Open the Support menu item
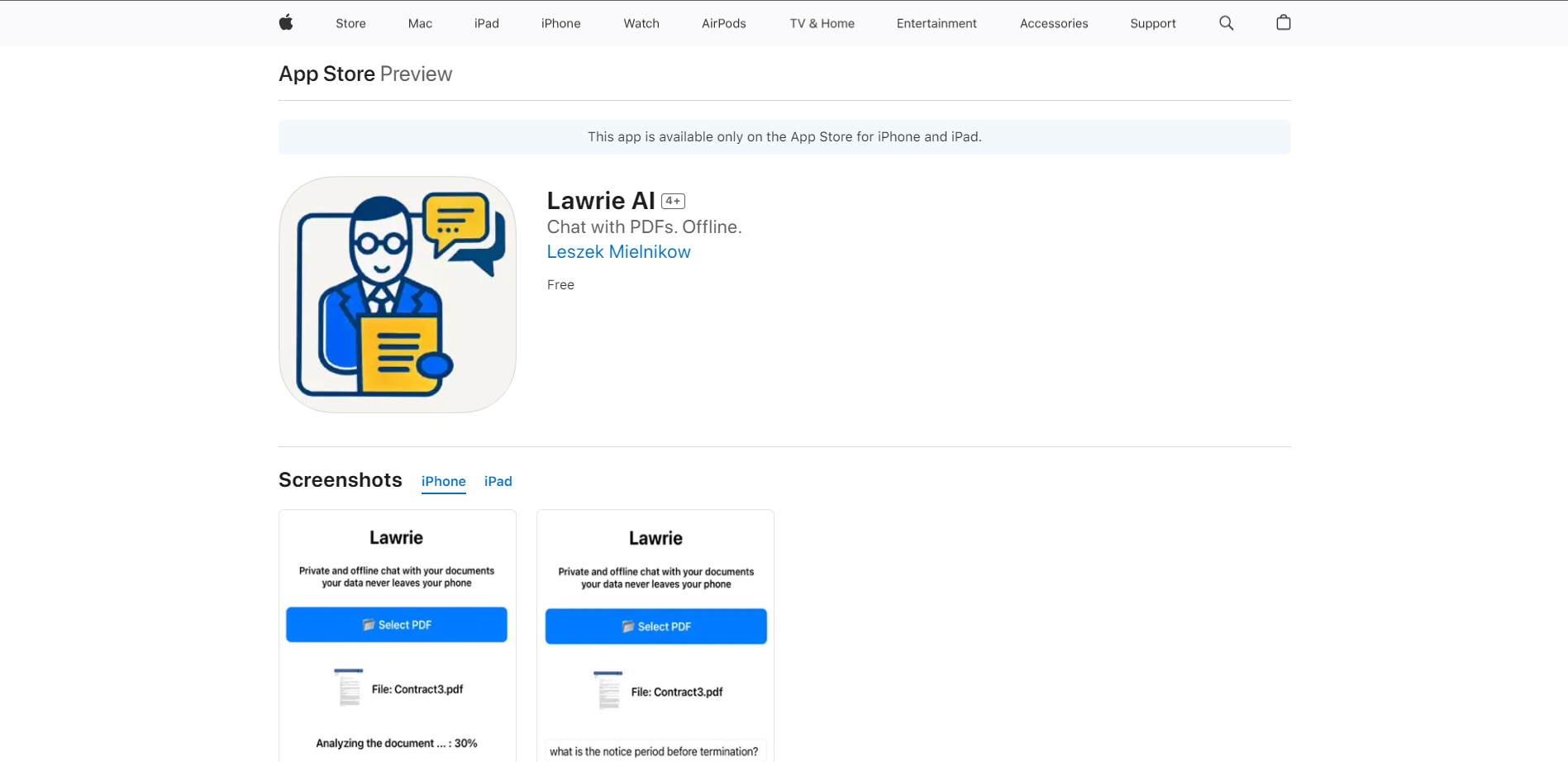1568x762 pixels. (1153, 23)
